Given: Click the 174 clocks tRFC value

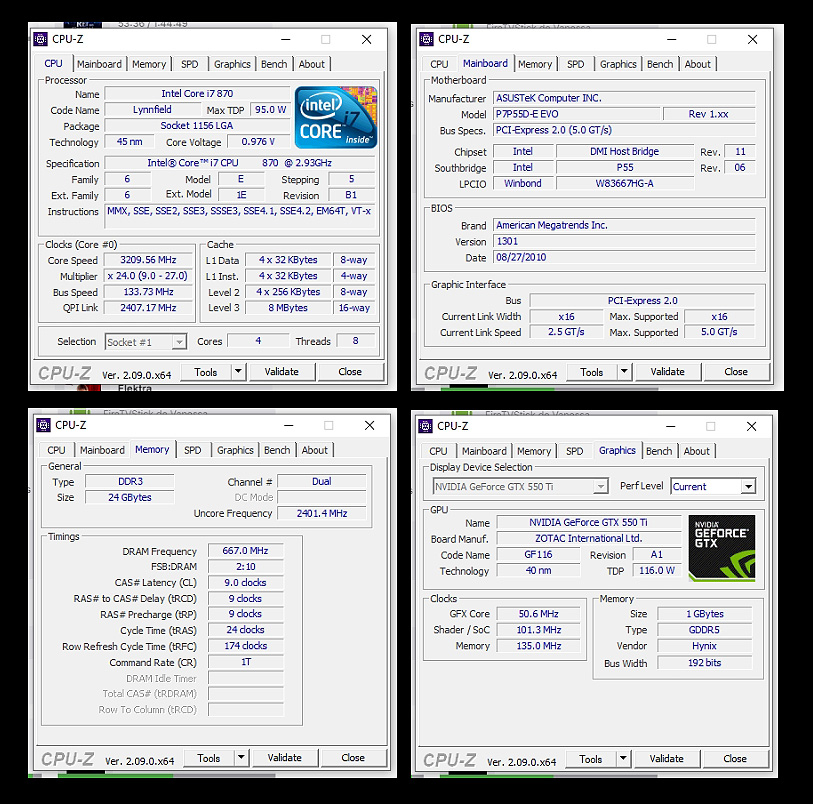Looking at the screenshot, I should coord(245,646).
